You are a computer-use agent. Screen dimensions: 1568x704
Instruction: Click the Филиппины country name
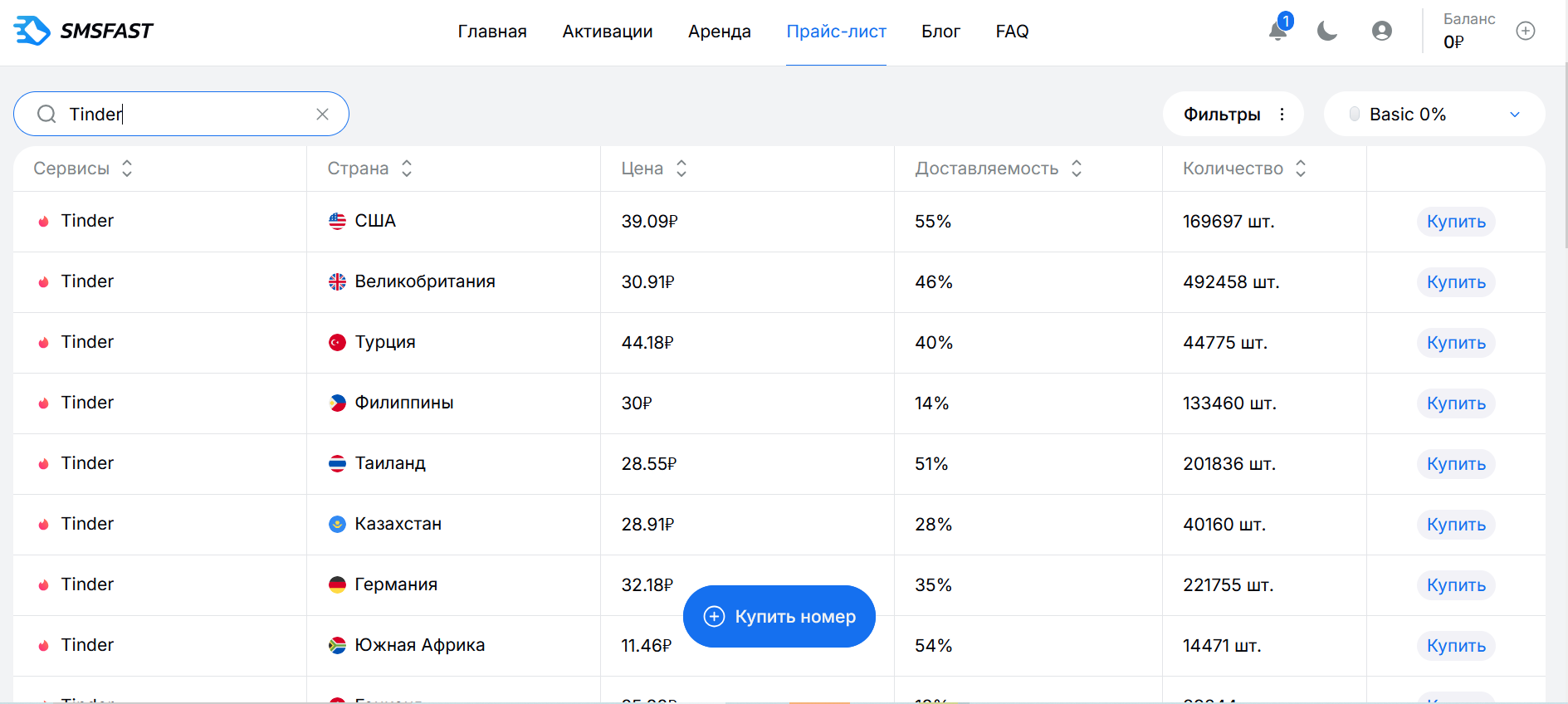404,403
